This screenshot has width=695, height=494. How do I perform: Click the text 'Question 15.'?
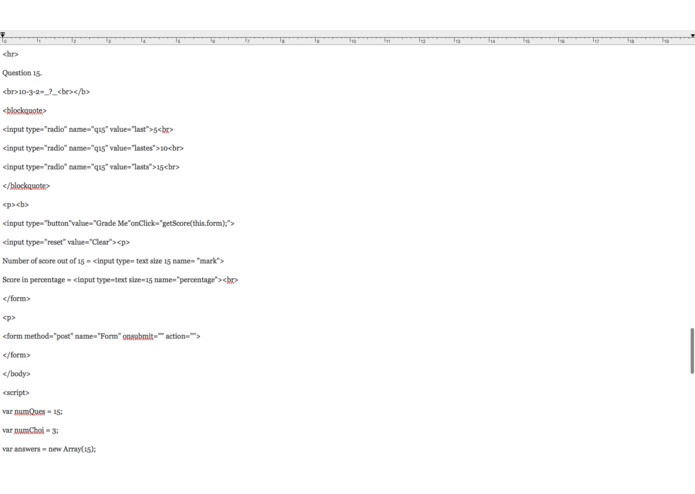pos(22,73)
